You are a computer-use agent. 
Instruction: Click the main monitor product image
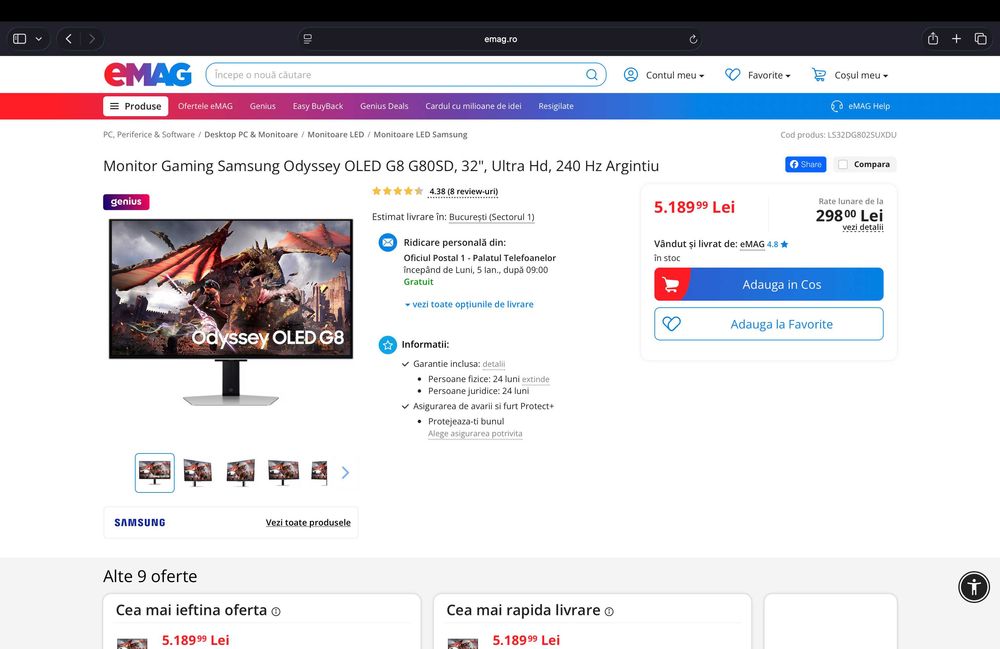(x=231, y=312)
